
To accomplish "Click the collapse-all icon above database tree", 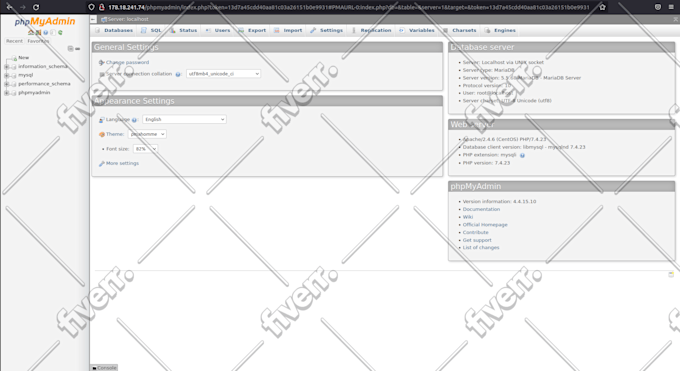I will (70, 49).
